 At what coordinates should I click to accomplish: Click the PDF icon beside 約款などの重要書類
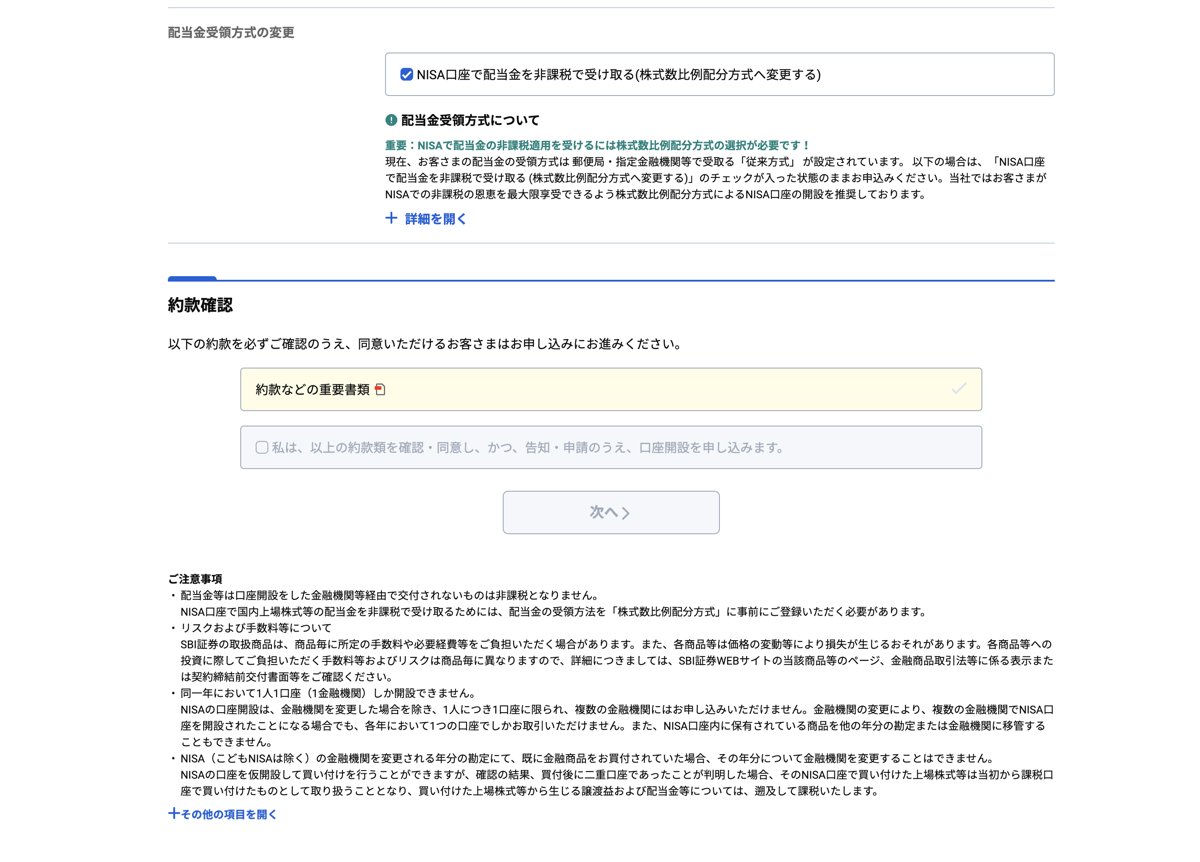pyautogui.click(x=380, y=389)
